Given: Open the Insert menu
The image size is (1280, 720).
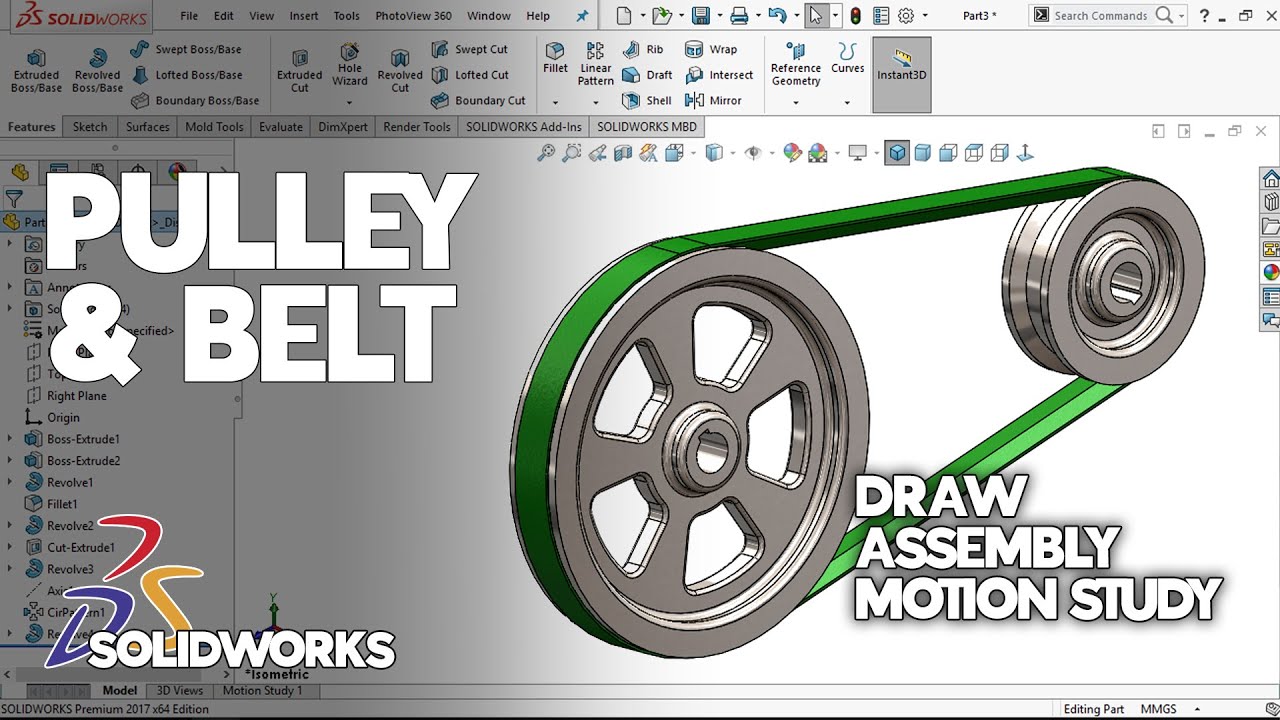Looking at the screenshot, I should coord(304,16).
